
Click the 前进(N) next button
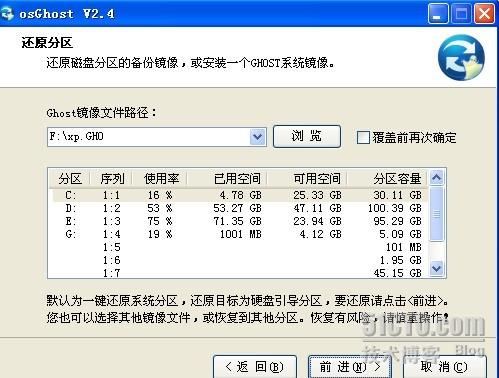(x=350, y=367)
